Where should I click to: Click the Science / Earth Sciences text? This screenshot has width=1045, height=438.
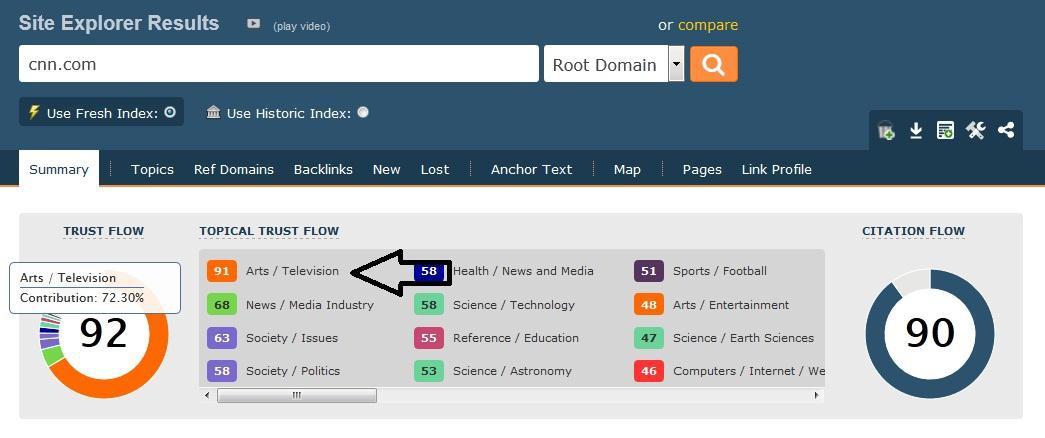743,338
